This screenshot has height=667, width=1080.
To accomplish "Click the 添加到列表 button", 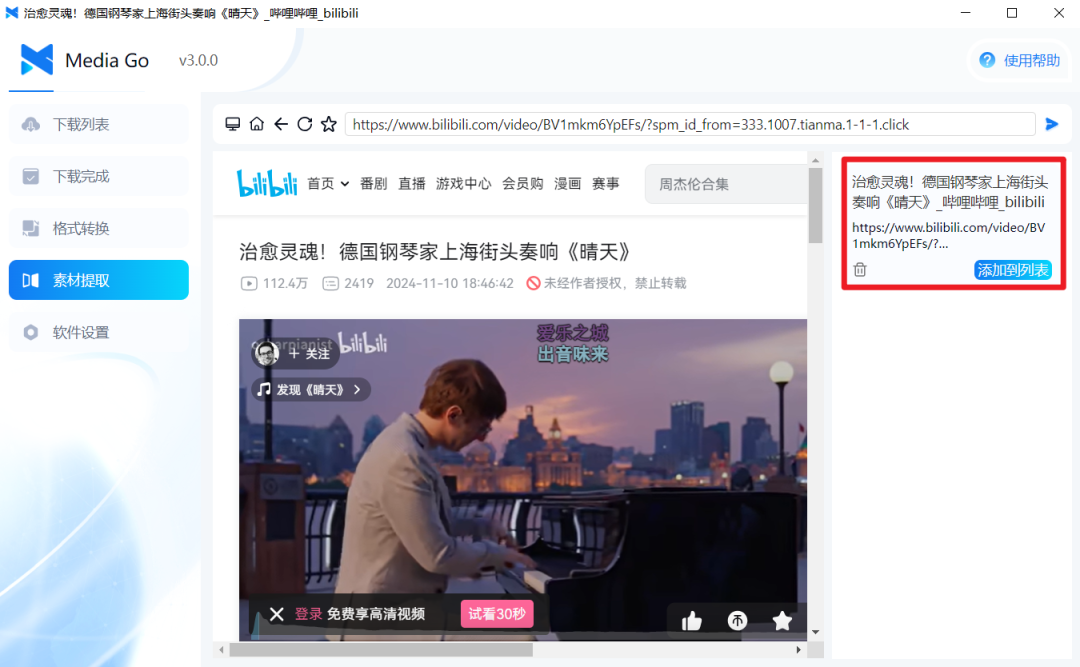I will tap(1012, 270).
